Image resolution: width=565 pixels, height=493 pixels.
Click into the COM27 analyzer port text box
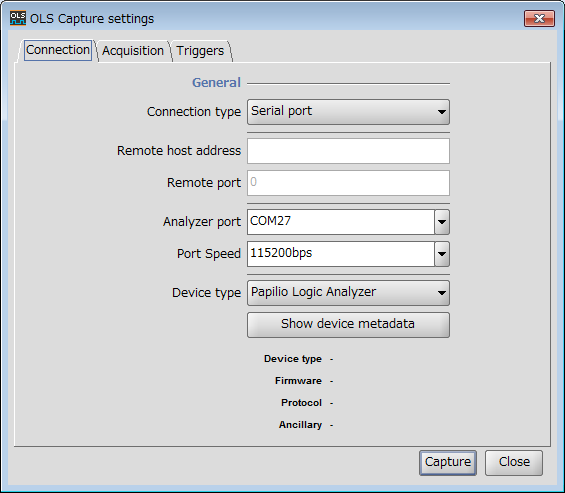click(x=341, y=222)
